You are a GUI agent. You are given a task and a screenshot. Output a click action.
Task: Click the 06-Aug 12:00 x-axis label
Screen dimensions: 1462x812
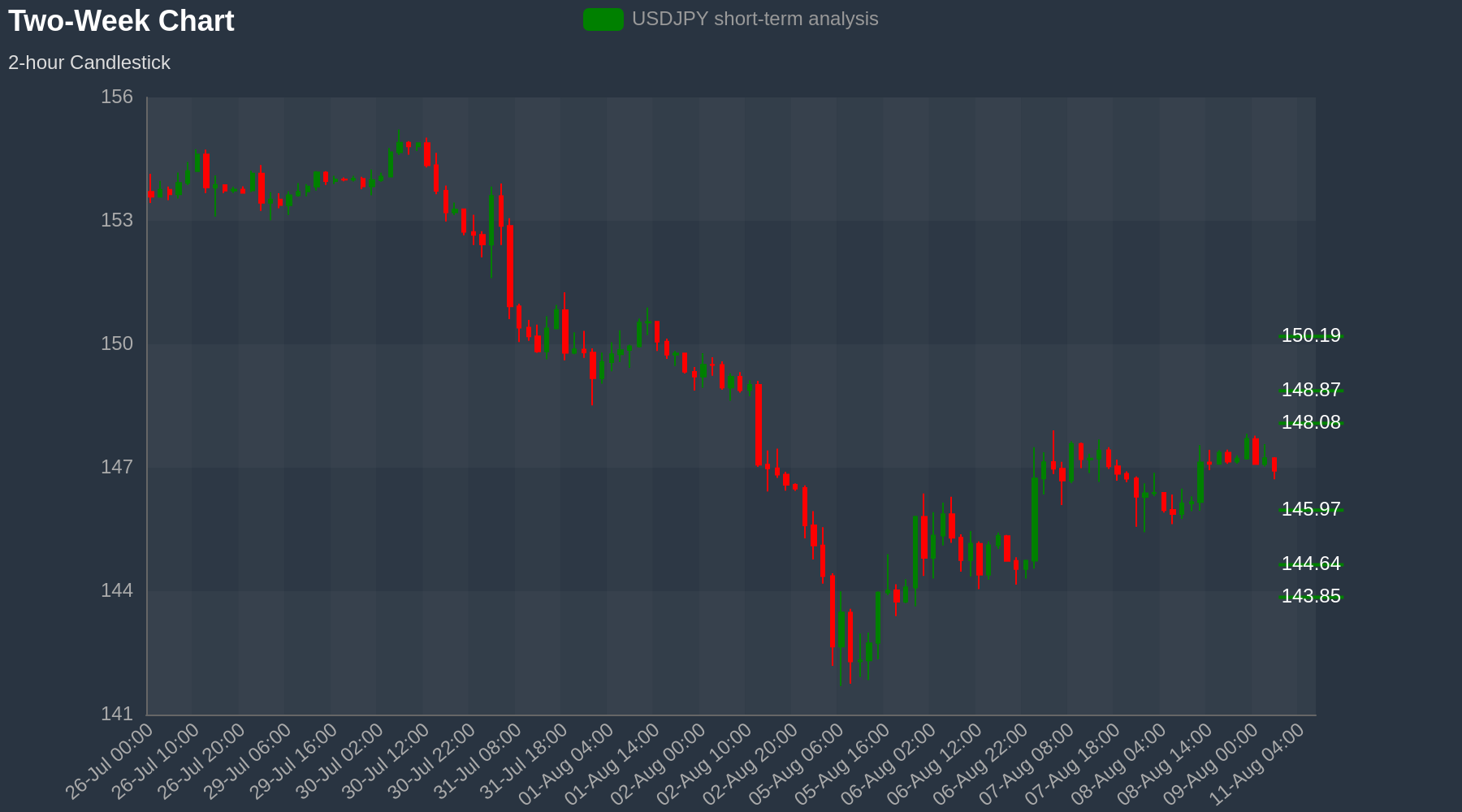pyautogui.click(x=935, y=763)
